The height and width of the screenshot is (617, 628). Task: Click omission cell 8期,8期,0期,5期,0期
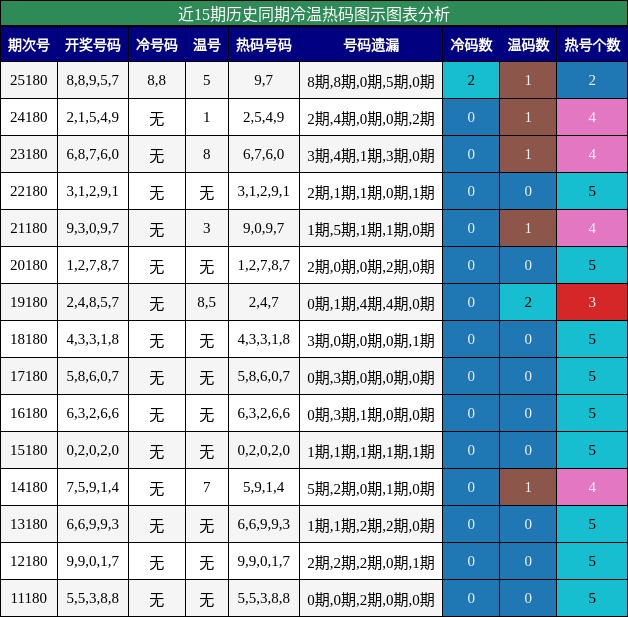[371, 82]
